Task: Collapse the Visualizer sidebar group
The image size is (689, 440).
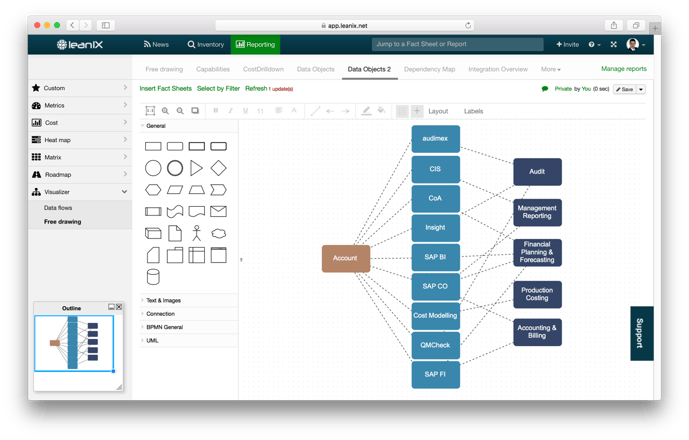Action: (80, 192)
